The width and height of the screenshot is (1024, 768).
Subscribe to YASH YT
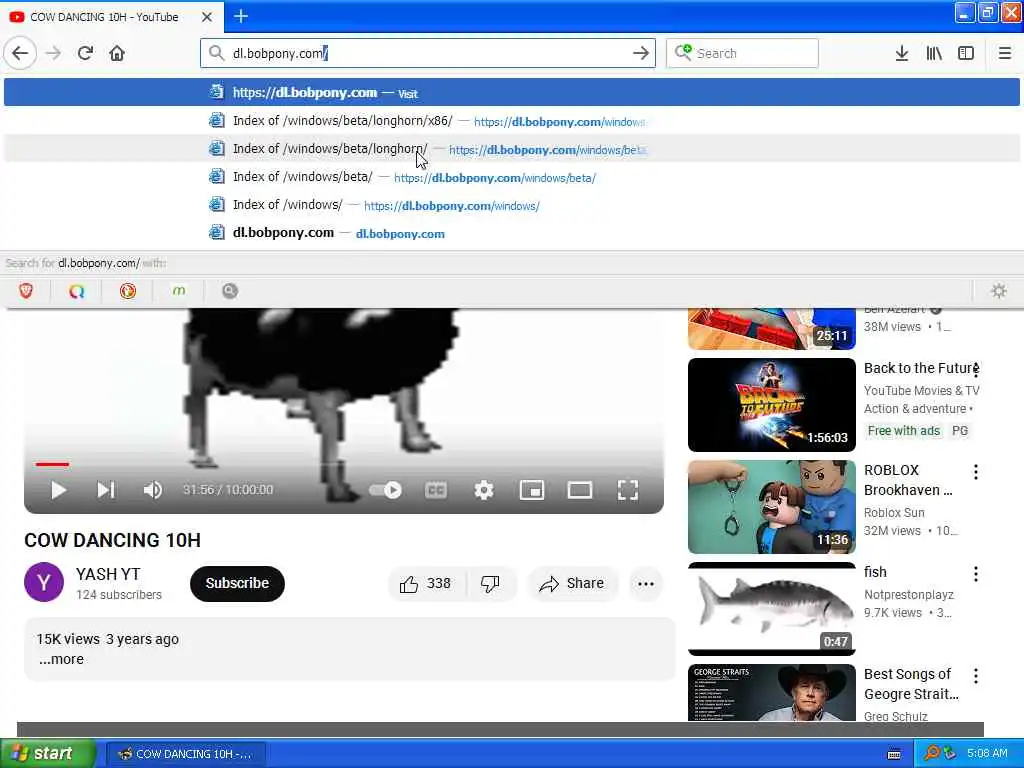tap(237, 583)
